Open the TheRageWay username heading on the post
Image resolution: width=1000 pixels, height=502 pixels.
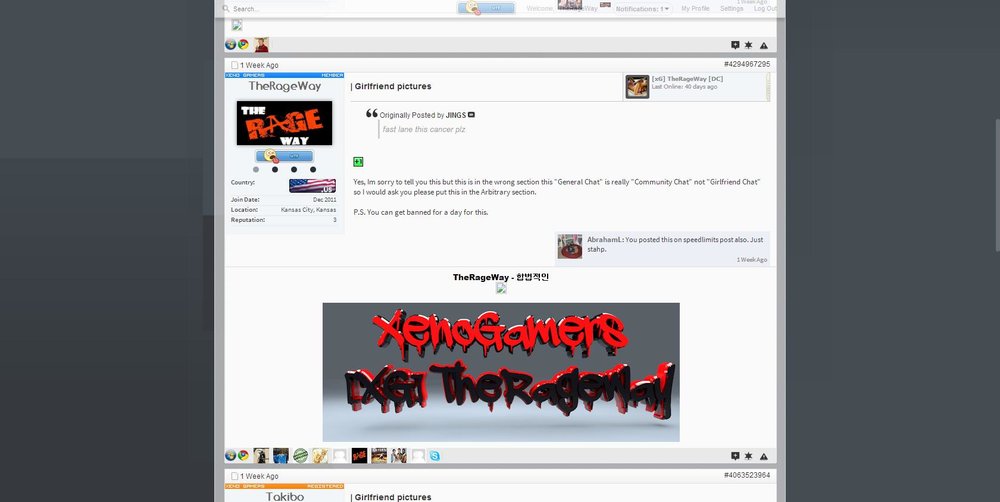click(x=284, y=86)
